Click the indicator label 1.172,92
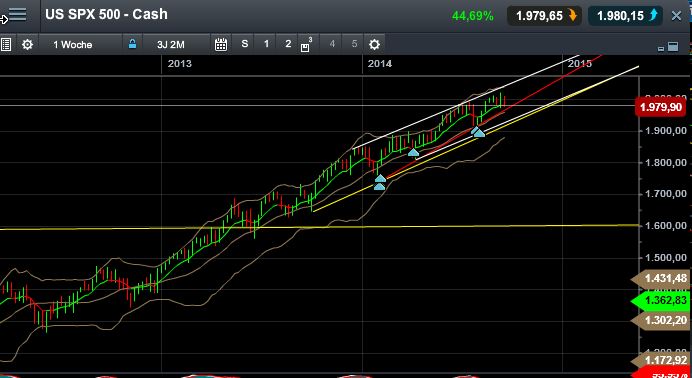692x378 pixels. tap(662, 361)
